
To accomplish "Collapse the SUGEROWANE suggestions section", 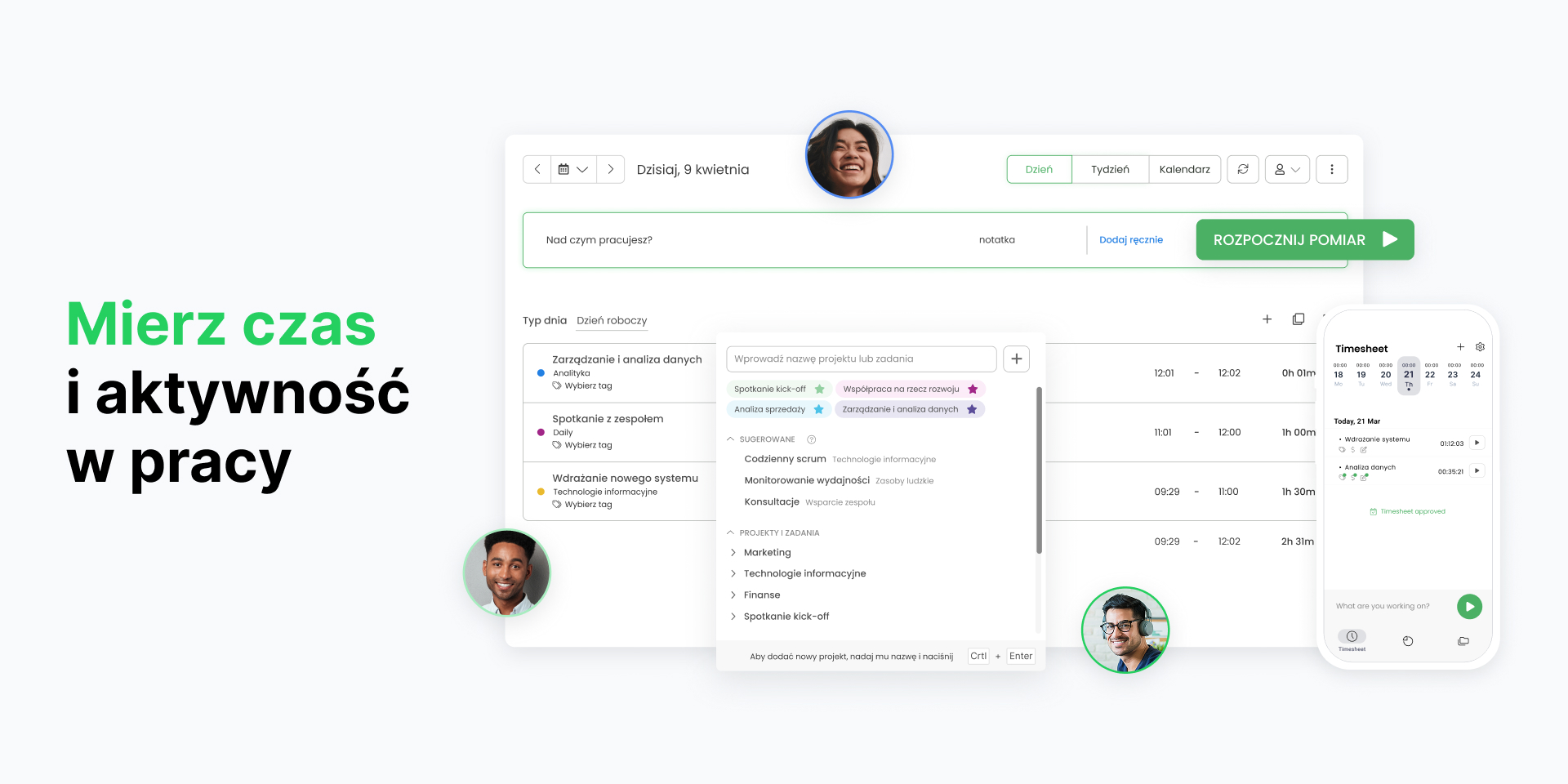I will 730,439.
